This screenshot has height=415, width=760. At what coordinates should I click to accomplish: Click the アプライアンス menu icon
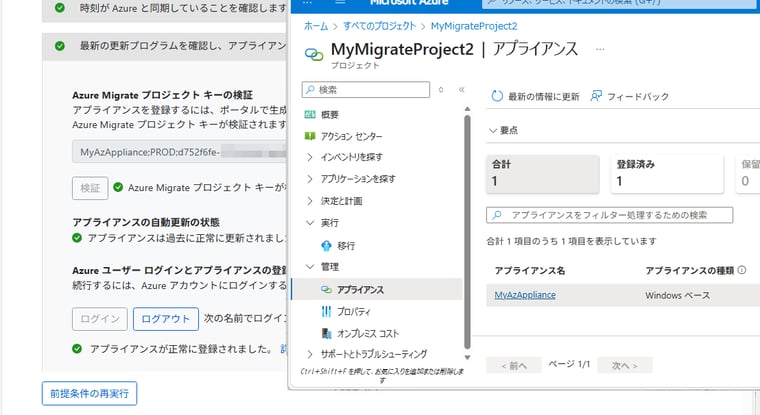326,289
